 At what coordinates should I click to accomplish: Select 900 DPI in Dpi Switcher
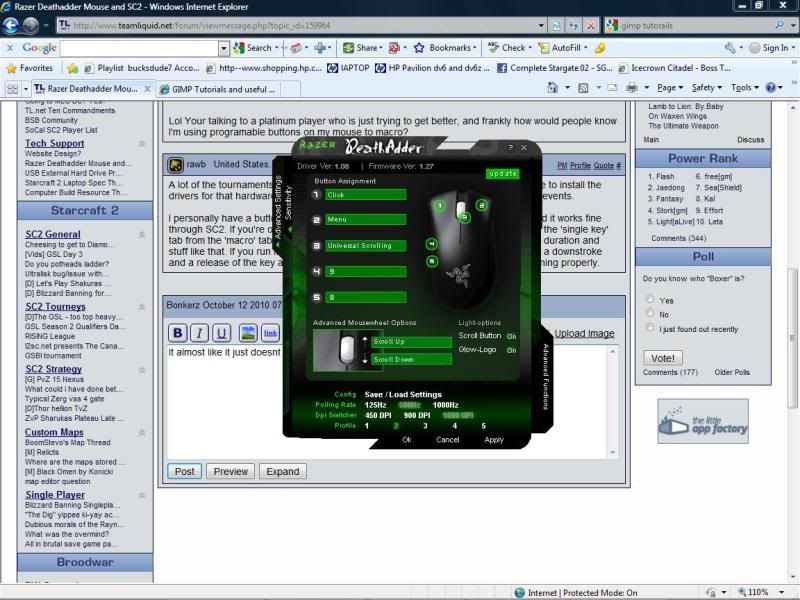pyautogui.click(x=417, y=415)
